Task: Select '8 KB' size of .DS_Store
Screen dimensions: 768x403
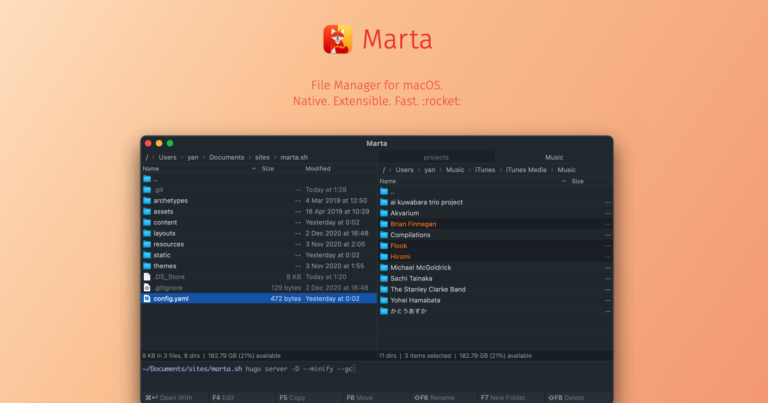Action: [x=293, y=277]
